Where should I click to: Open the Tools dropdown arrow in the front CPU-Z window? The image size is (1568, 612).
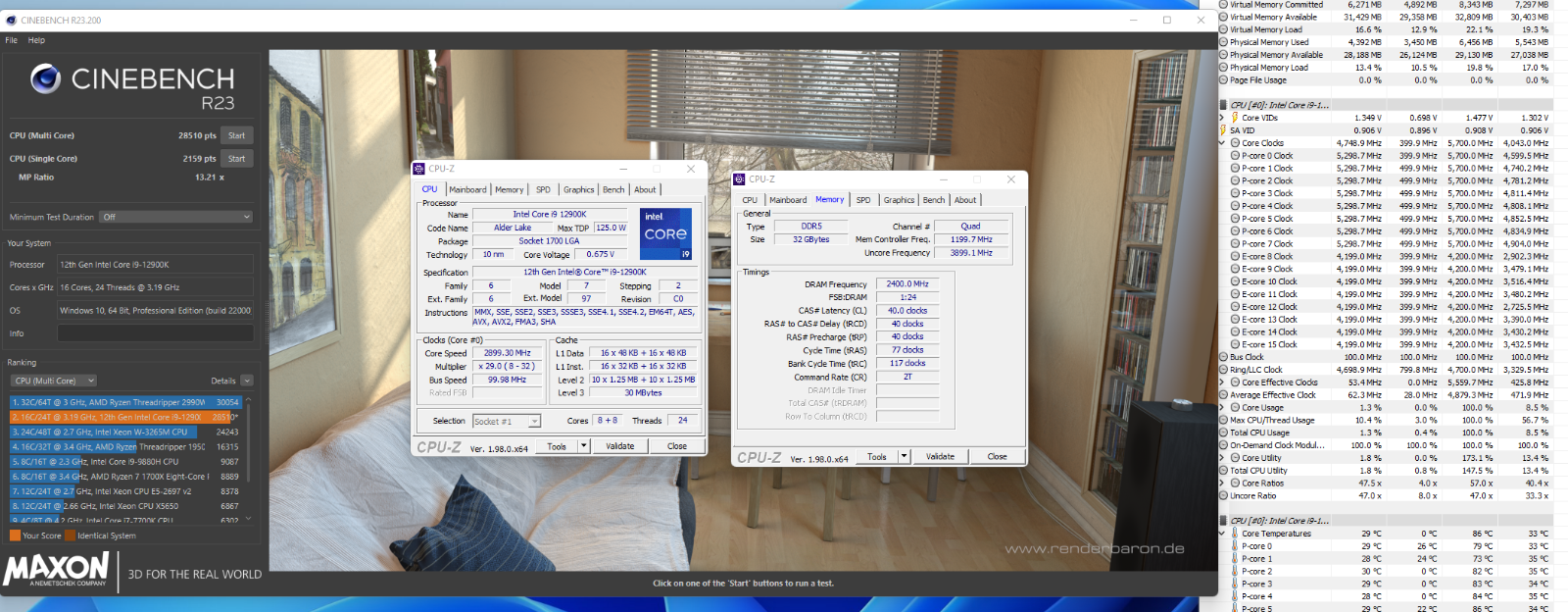click(x=584, y=445)
